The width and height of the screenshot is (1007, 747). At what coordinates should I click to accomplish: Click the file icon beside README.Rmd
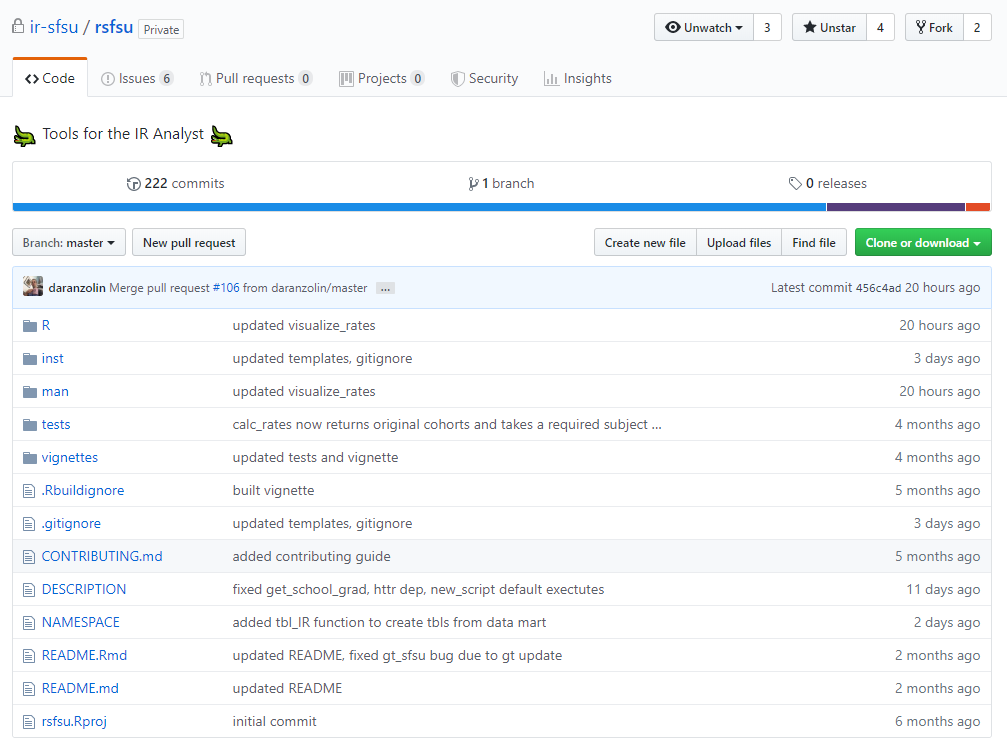tap(29, 656)
